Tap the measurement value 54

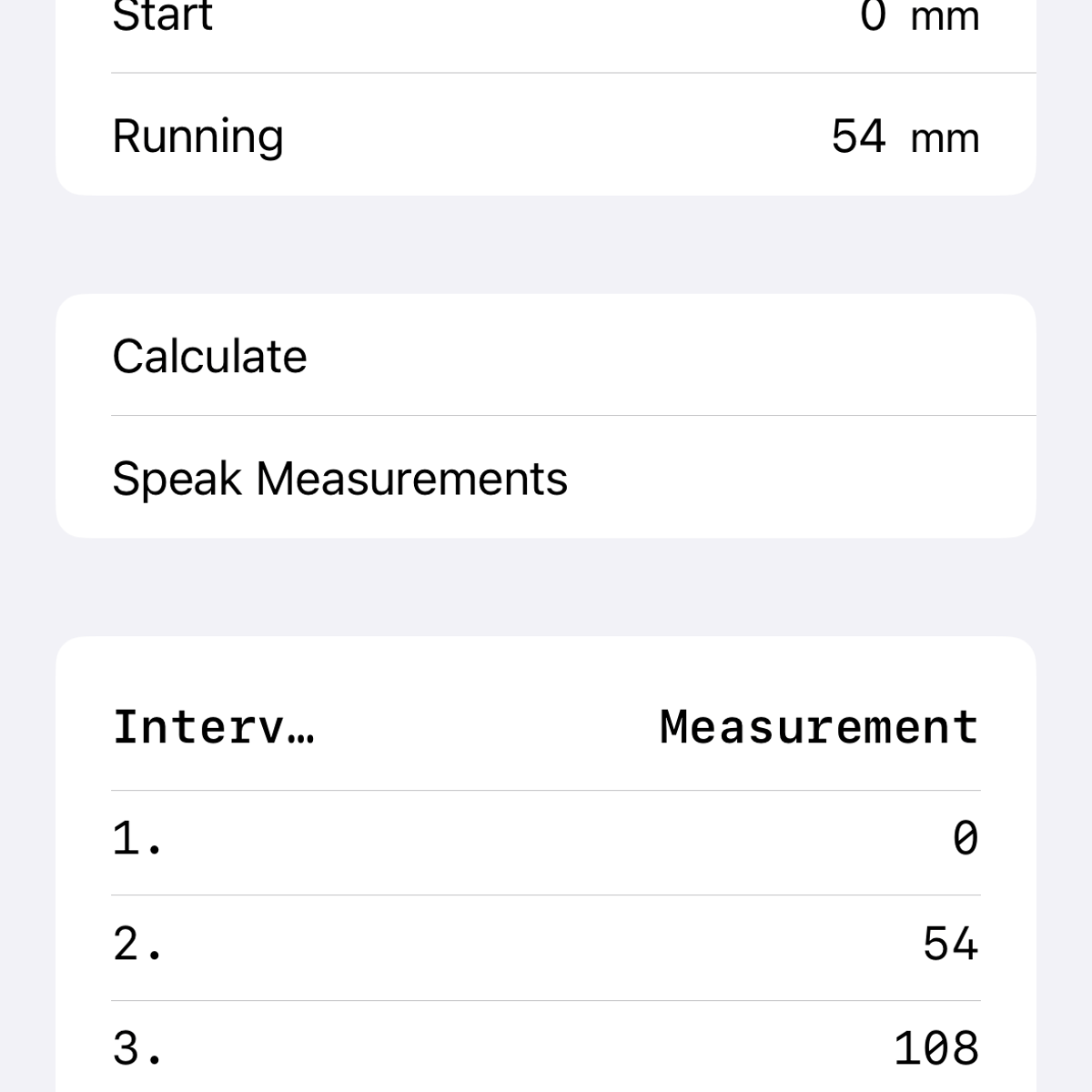950,945
